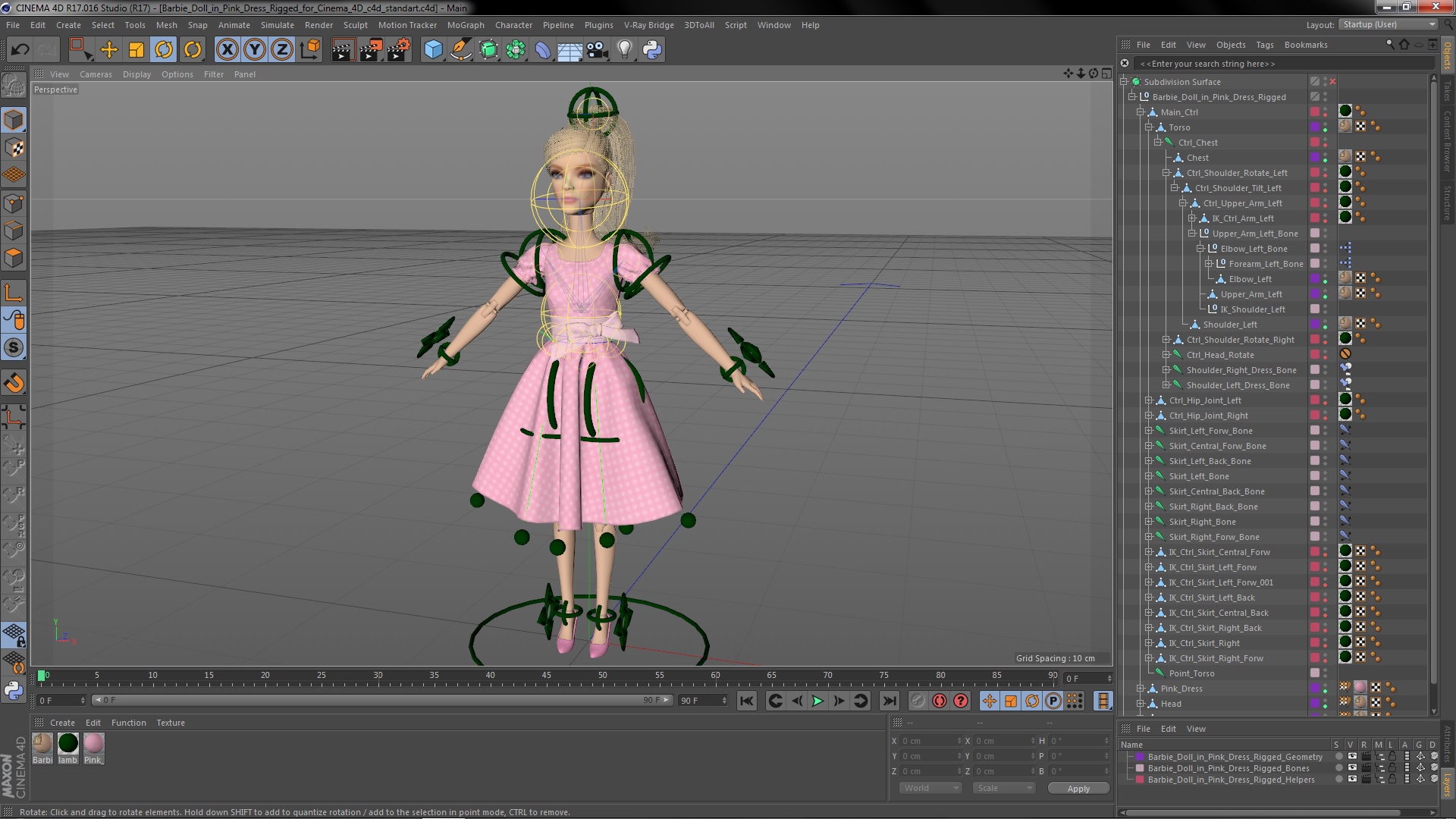The image size is (1456, 819).
Task: Click the Floor environment icon
Action: pos(570,50)
